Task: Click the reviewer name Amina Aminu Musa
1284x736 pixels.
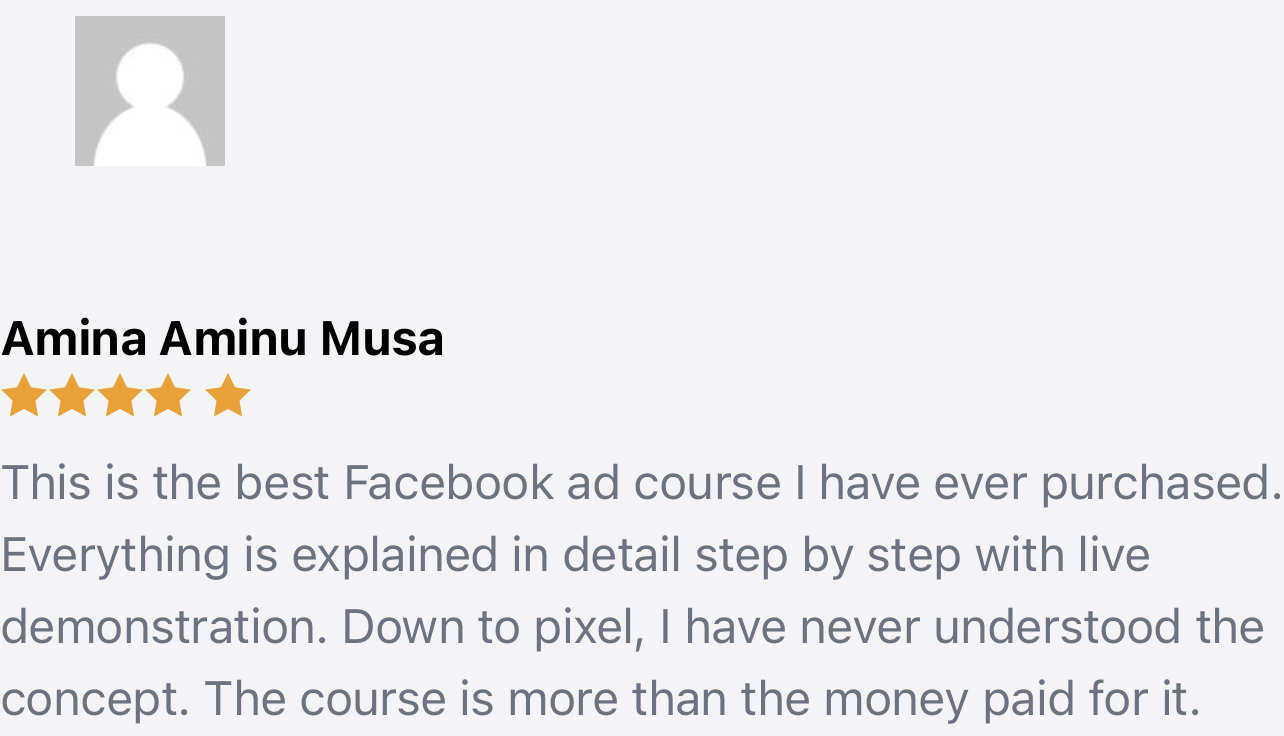Action: (x=222, y=338)
